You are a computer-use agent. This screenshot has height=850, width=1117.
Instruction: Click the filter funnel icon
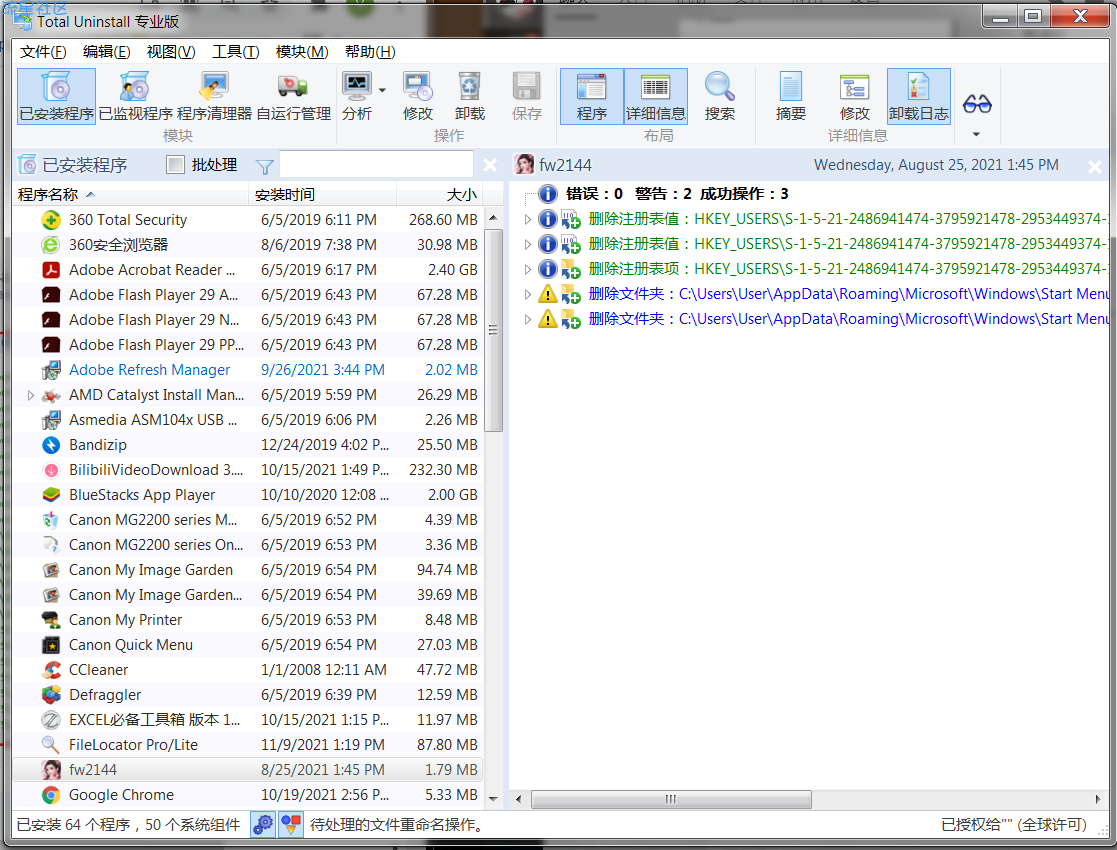tap(264, 166)
